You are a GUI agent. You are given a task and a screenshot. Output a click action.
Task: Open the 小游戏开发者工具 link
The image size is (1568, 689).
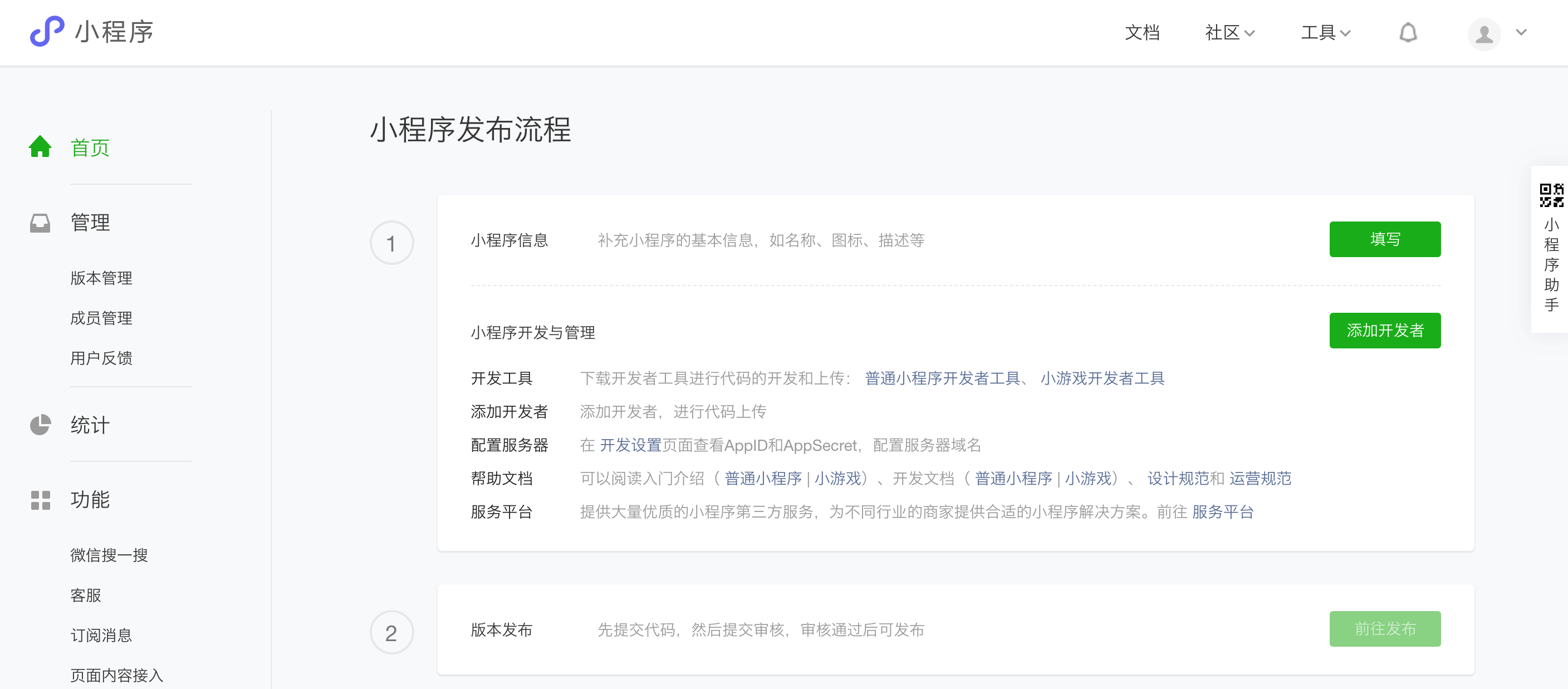[1102, 378]
